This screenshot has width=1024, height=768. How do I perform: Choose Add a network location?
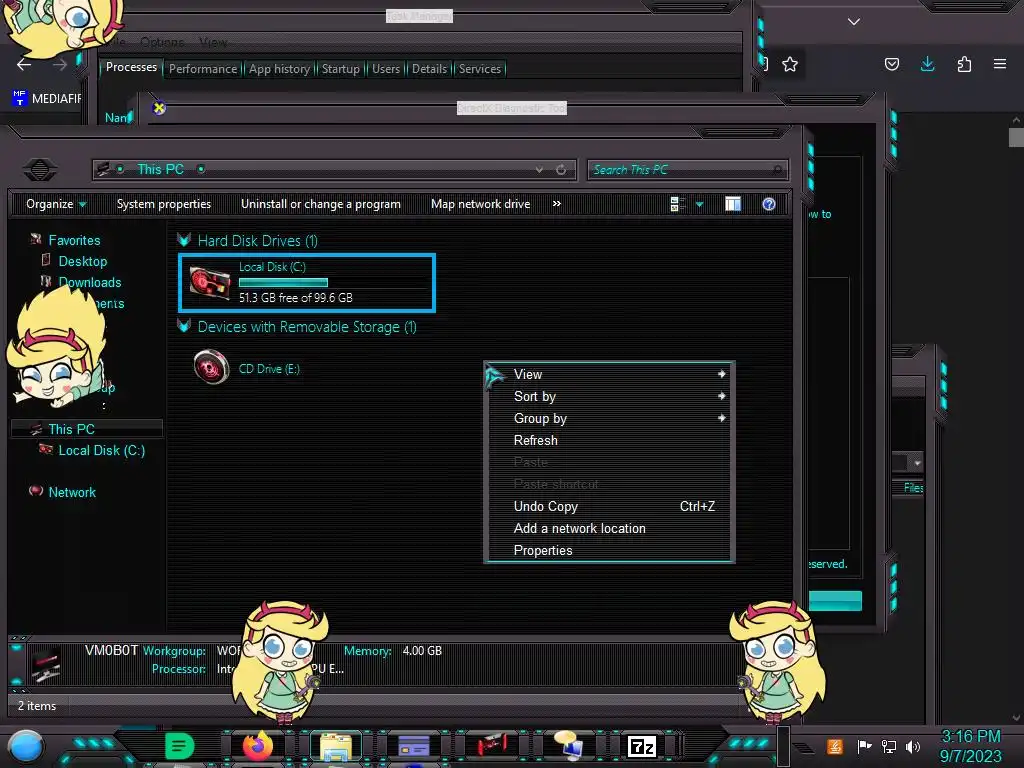tap(609, 528)
